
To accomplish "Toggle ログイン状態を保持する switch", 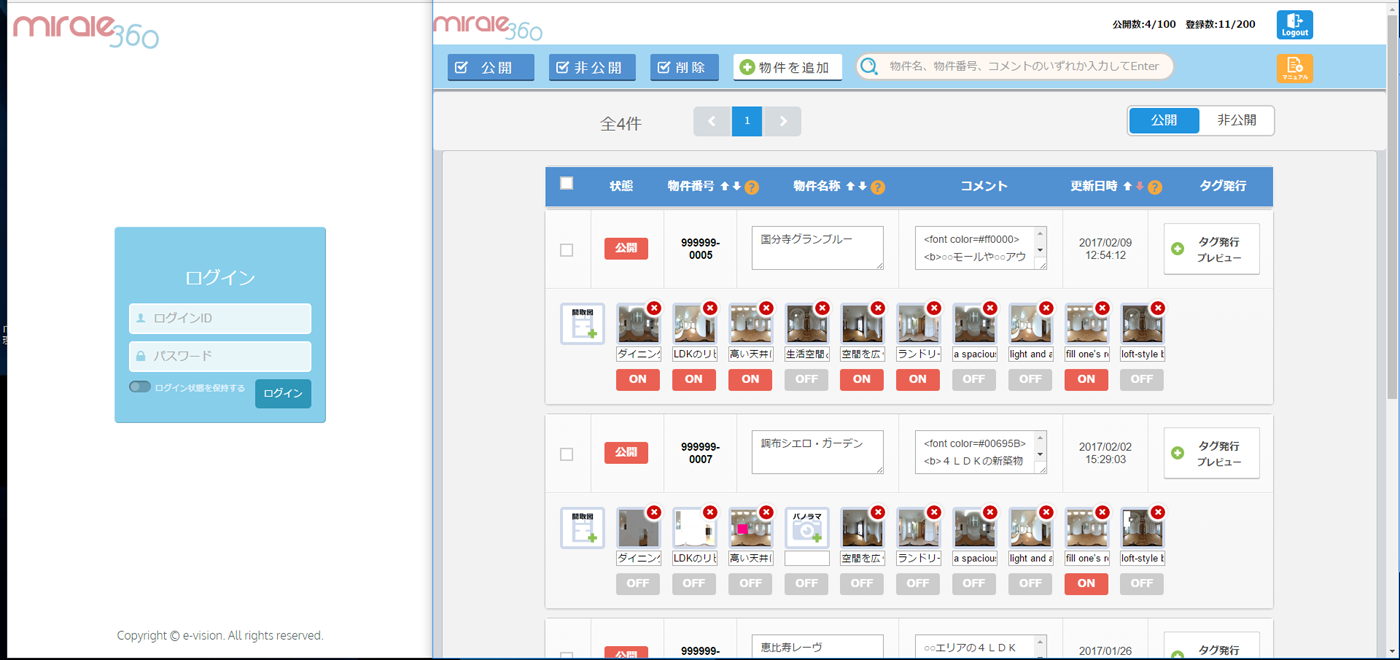I will [x=140, y=387].
